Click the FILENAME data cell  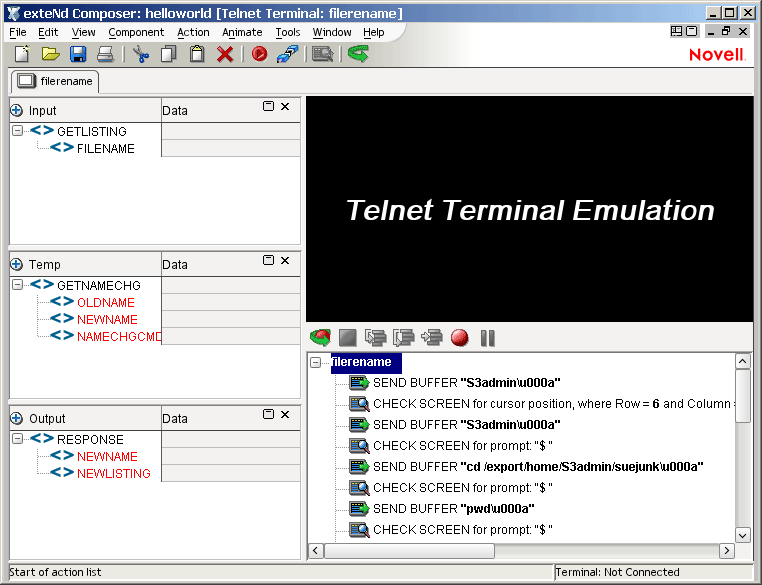click(x=231, y=148)
